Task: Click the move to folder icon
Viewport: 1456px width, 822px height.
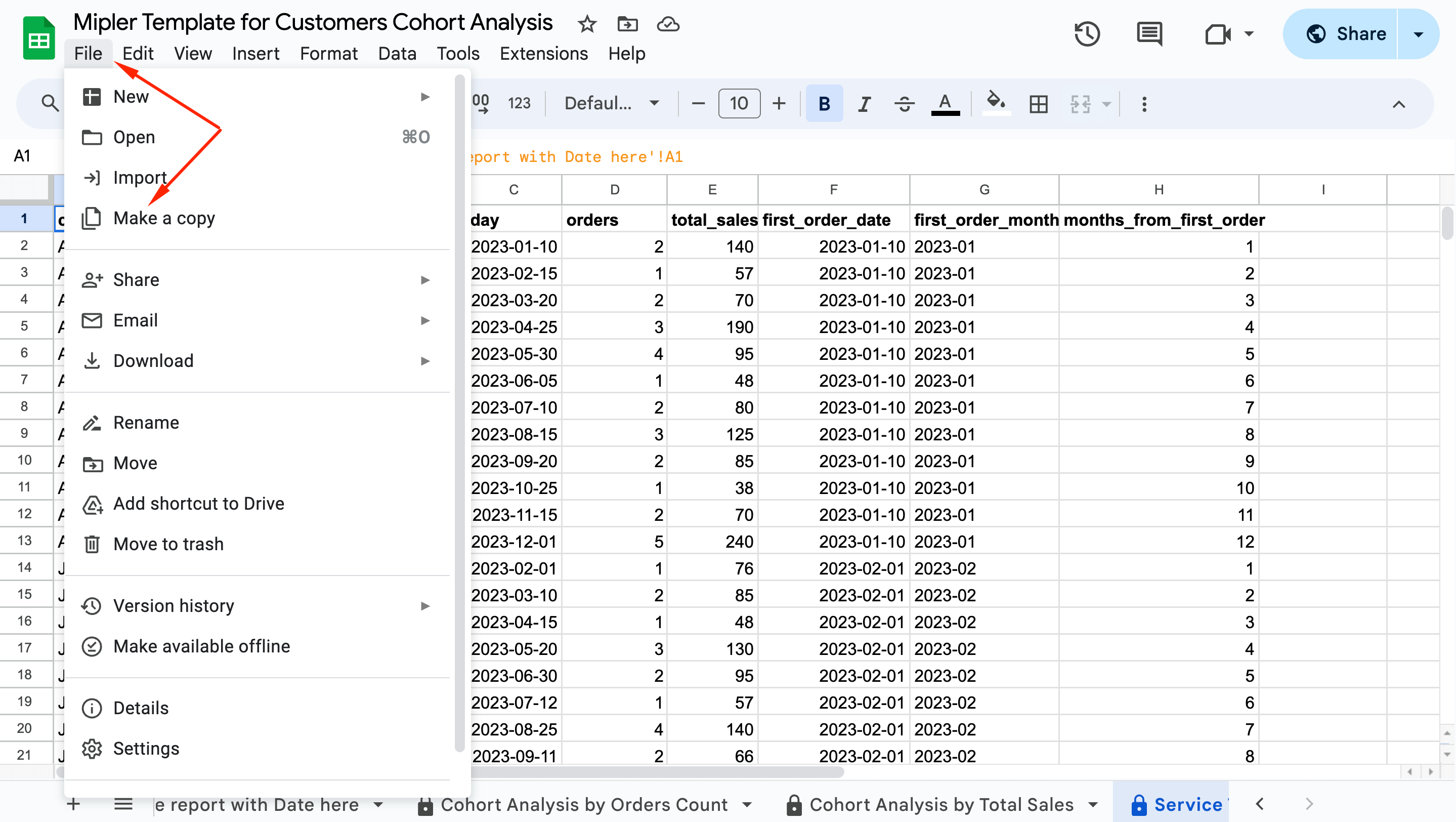Action: click(x=627, y=24)
